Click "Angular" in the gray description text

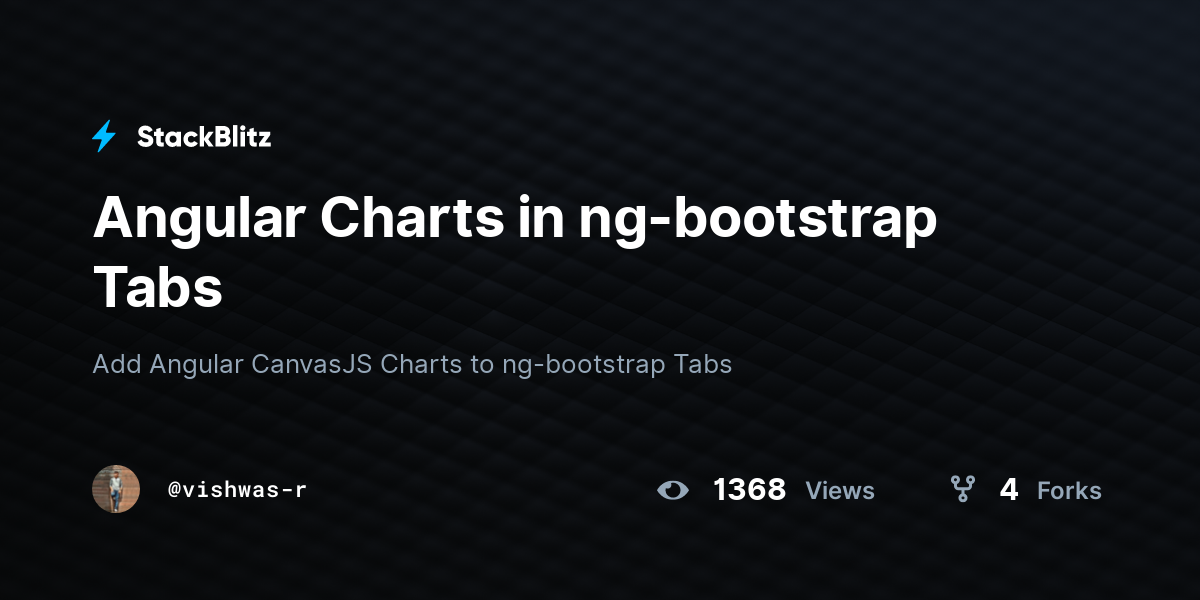196,364
